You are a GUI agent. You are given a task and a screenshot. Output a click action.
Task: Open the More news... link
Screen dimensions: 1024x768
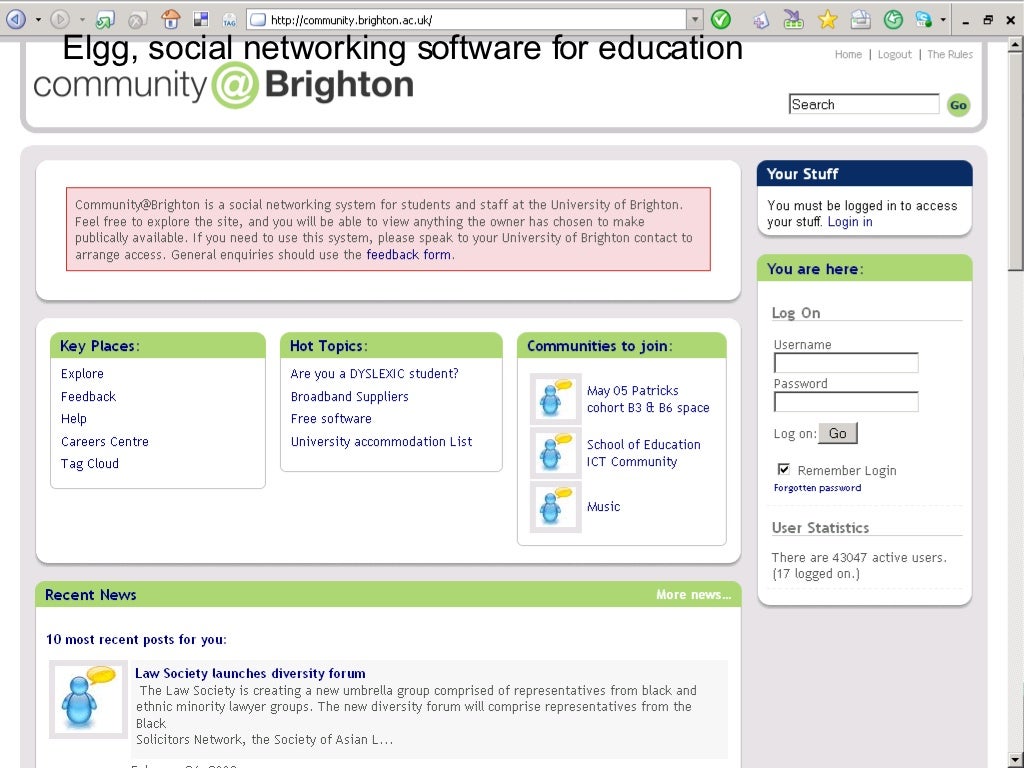694,594
